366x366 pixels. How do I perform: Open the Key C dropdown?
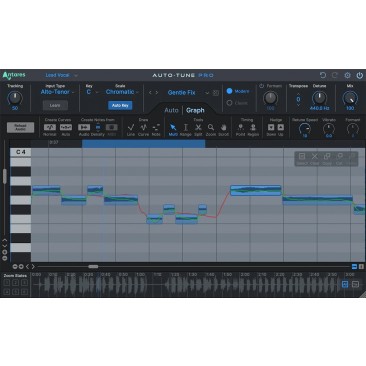click(x=92, y=92)
